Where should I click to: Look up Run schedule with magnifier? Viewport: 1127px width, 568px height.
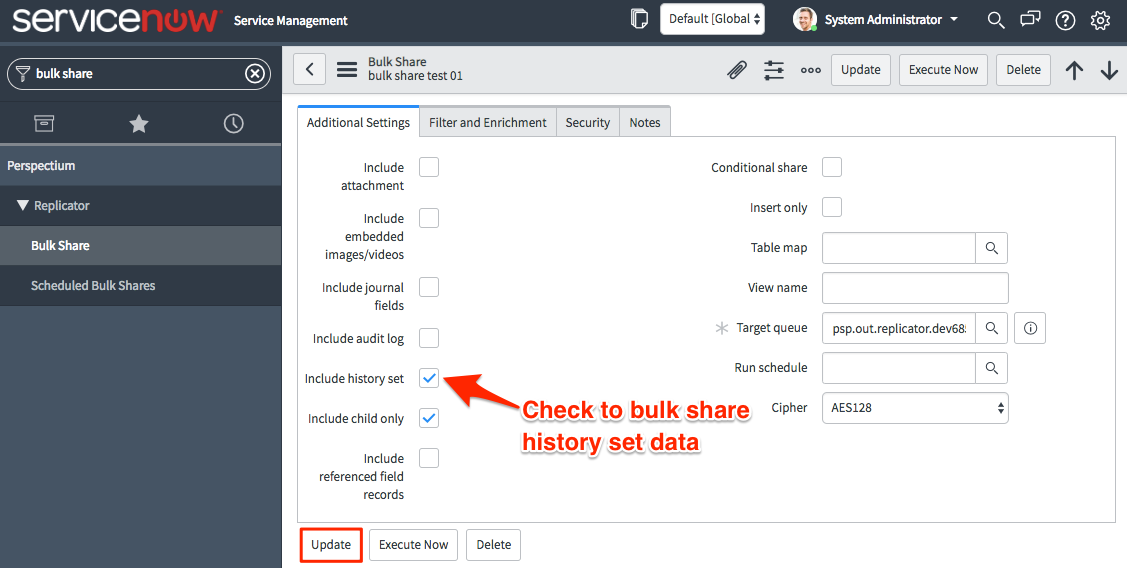tap(992, 368)
